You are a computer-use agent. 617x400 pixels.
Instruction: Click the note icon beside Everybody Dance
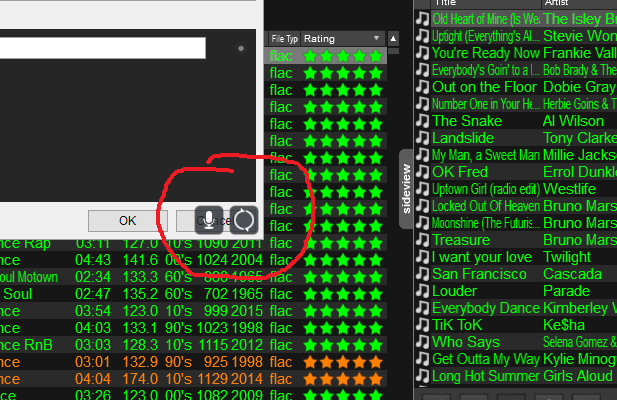click(x=423, y=308)
